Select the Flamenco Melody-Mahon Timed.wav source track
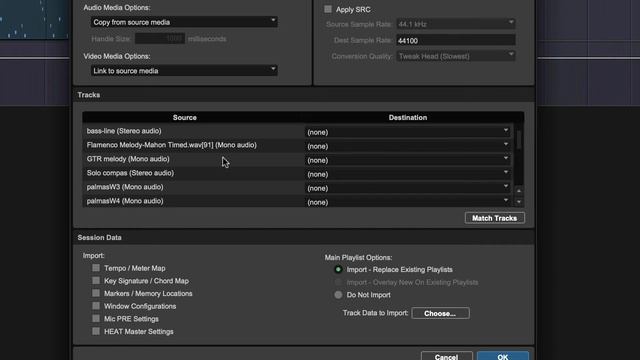640x360 pixels. pyautogui.click(x=171, y=145)
